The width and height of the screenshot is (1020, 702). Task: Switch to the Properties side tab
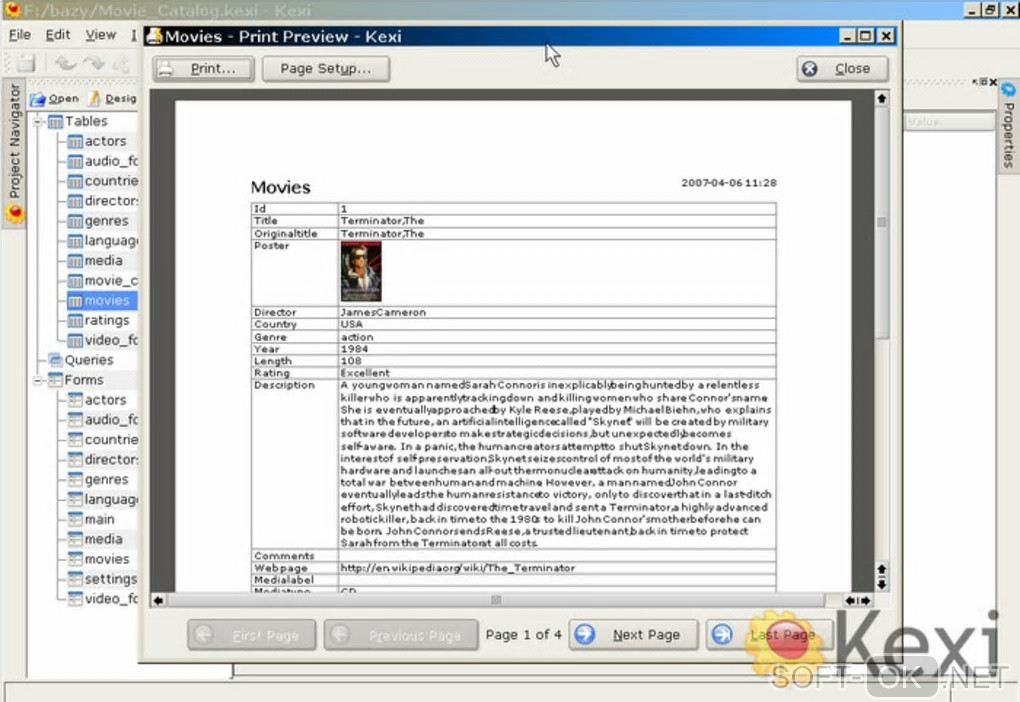click(1008, 127)
